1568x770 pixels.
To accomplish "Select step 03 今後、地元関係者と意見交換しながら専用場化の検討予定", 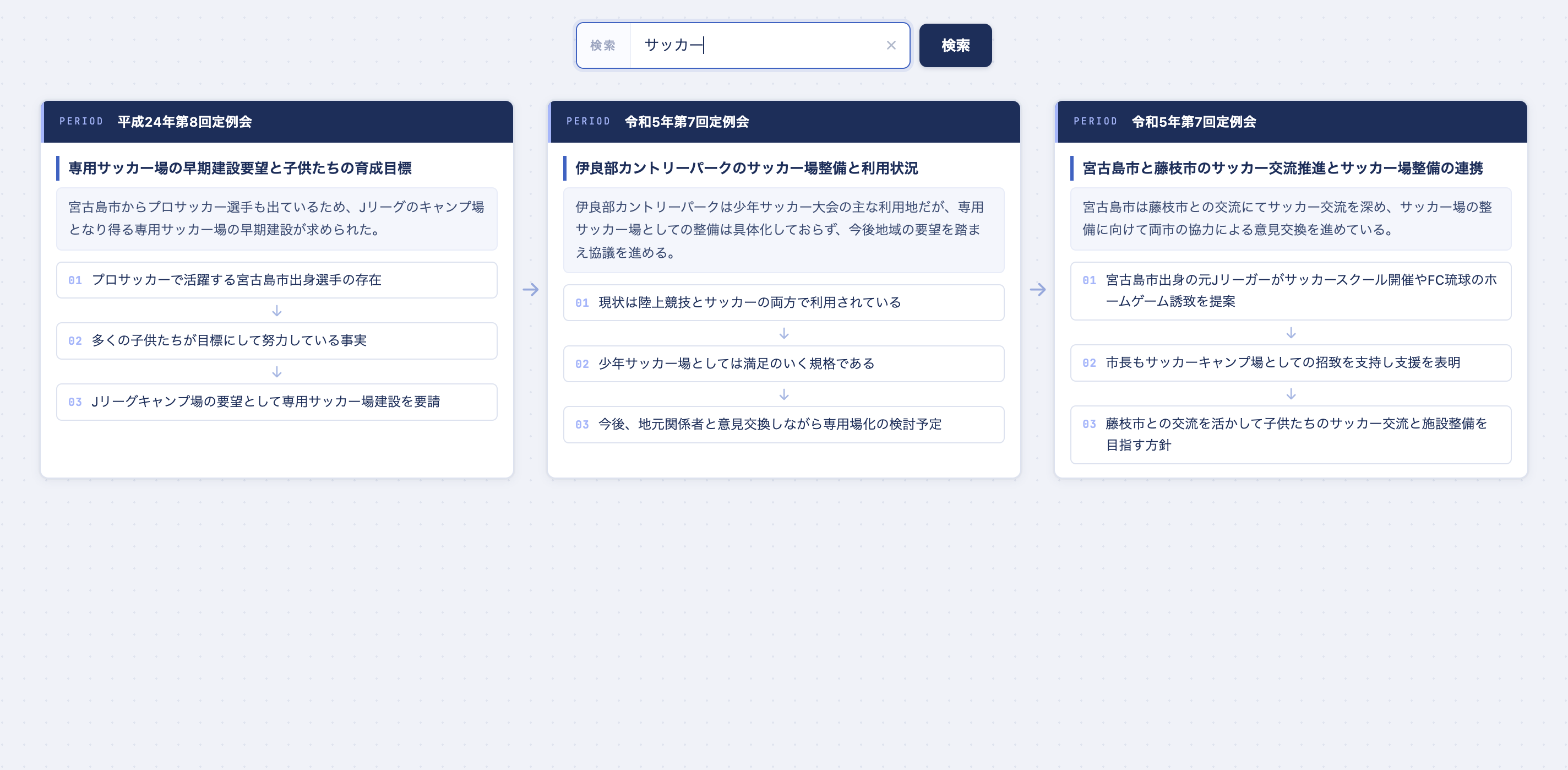I will (783, 425).
